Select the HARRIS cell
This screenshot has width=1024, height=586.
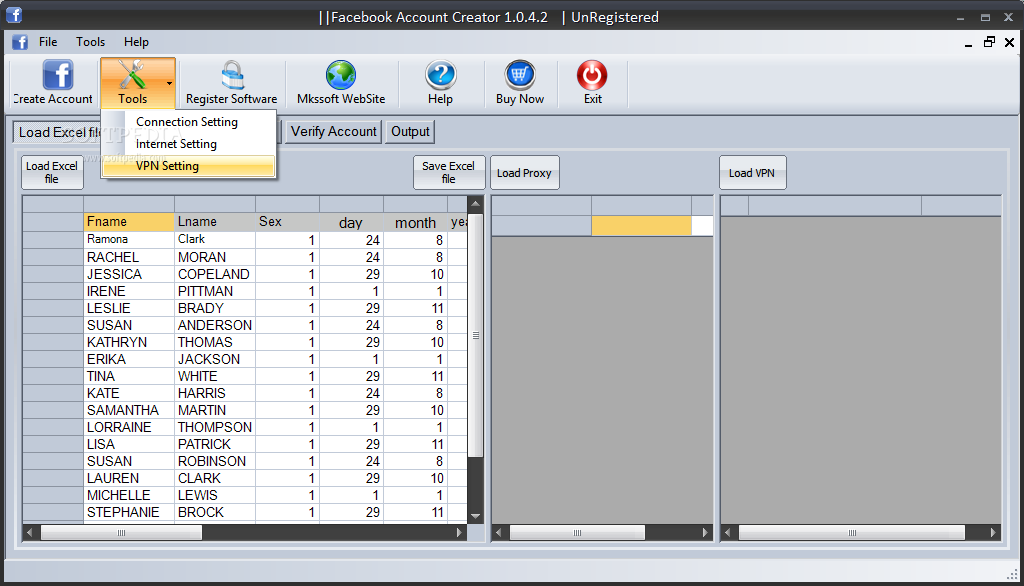(x=214, y=393)
